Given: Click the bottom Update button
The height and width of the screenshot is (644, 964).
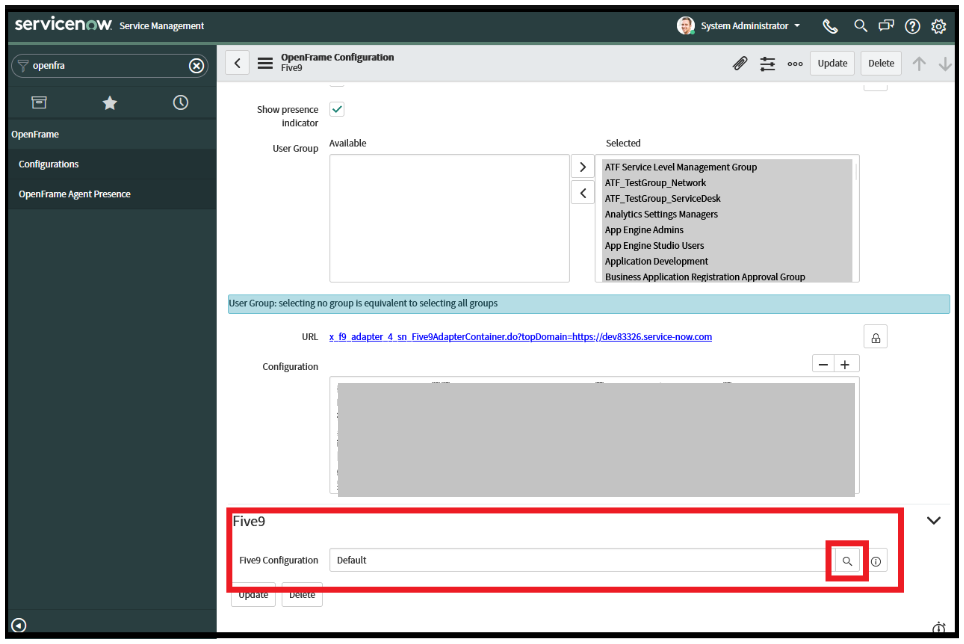Looking at the screenshot, I should coord(253,595).
